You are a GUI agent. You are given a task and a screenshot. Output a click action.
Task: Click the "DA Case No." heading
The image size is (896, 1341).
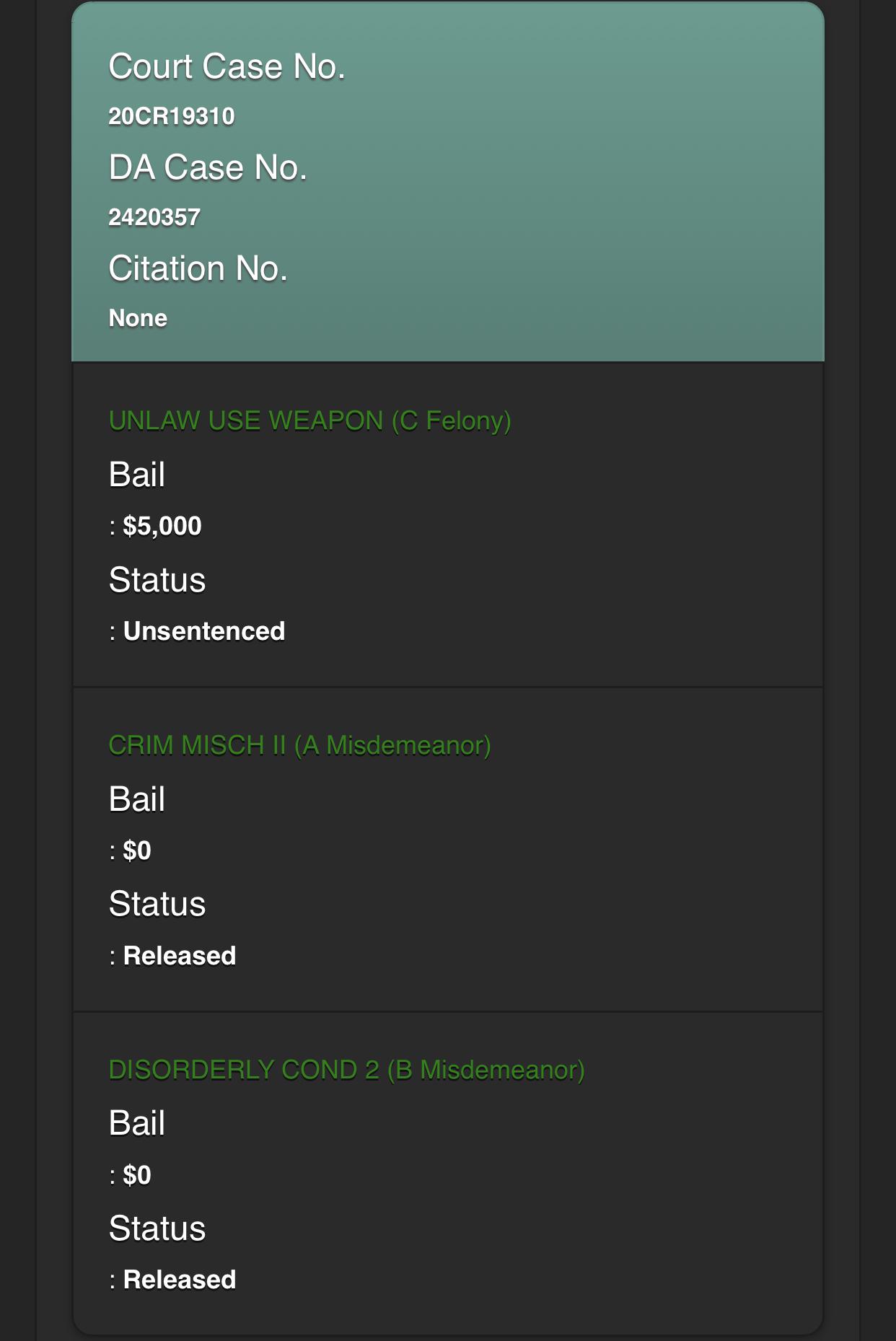click(x=208, y=168)
